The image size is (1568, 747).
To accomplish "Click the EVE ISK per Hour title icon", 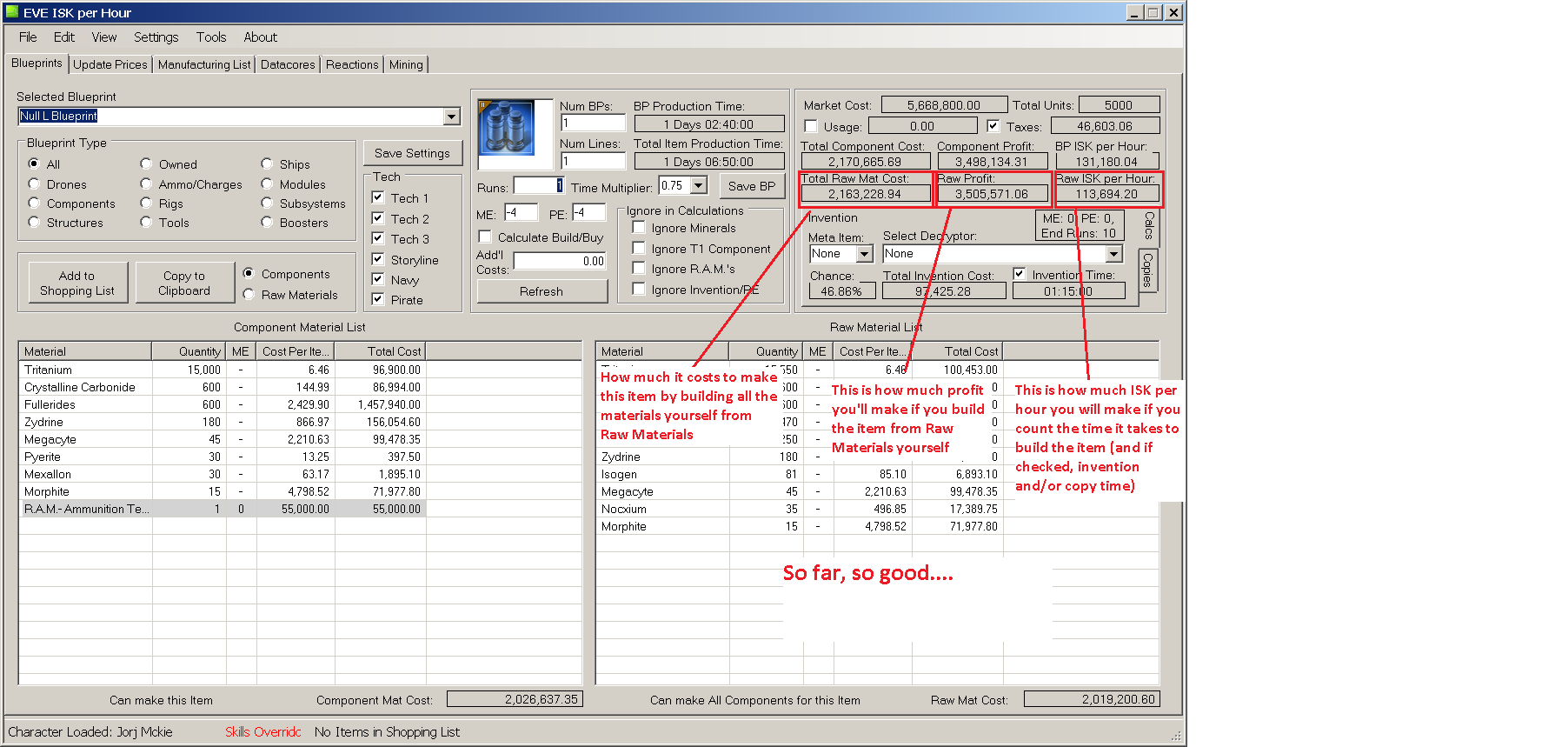I will tap(11, 12).
